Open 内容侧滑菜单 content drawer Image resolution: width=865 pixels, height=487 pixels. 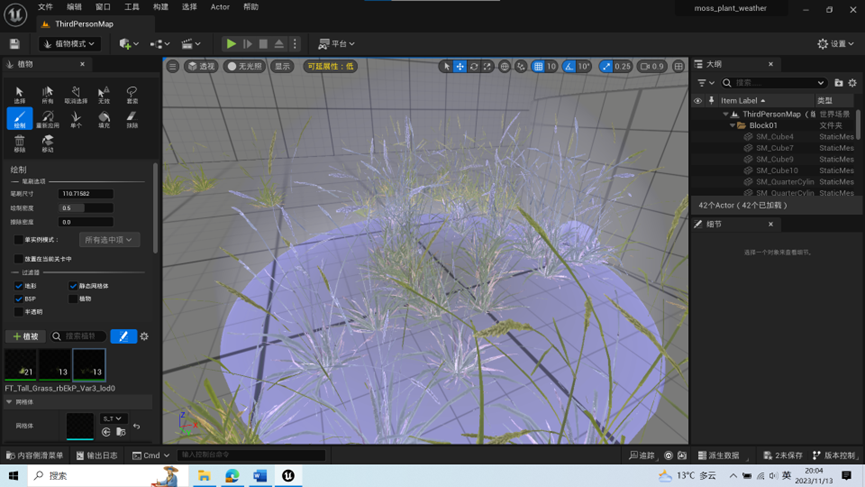point(34,455)
